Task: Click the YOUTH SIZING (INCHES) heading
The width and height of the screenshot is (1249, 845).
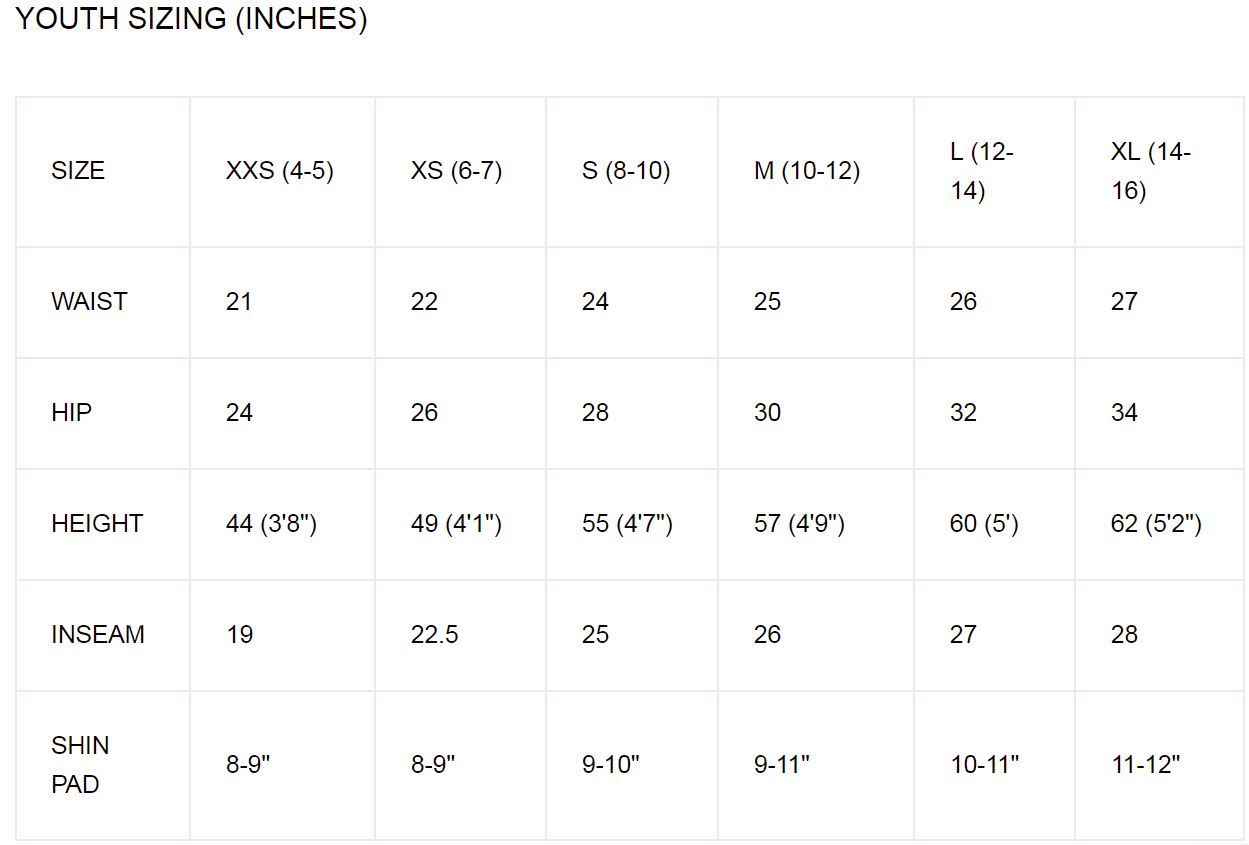Action: coord(192,19)
